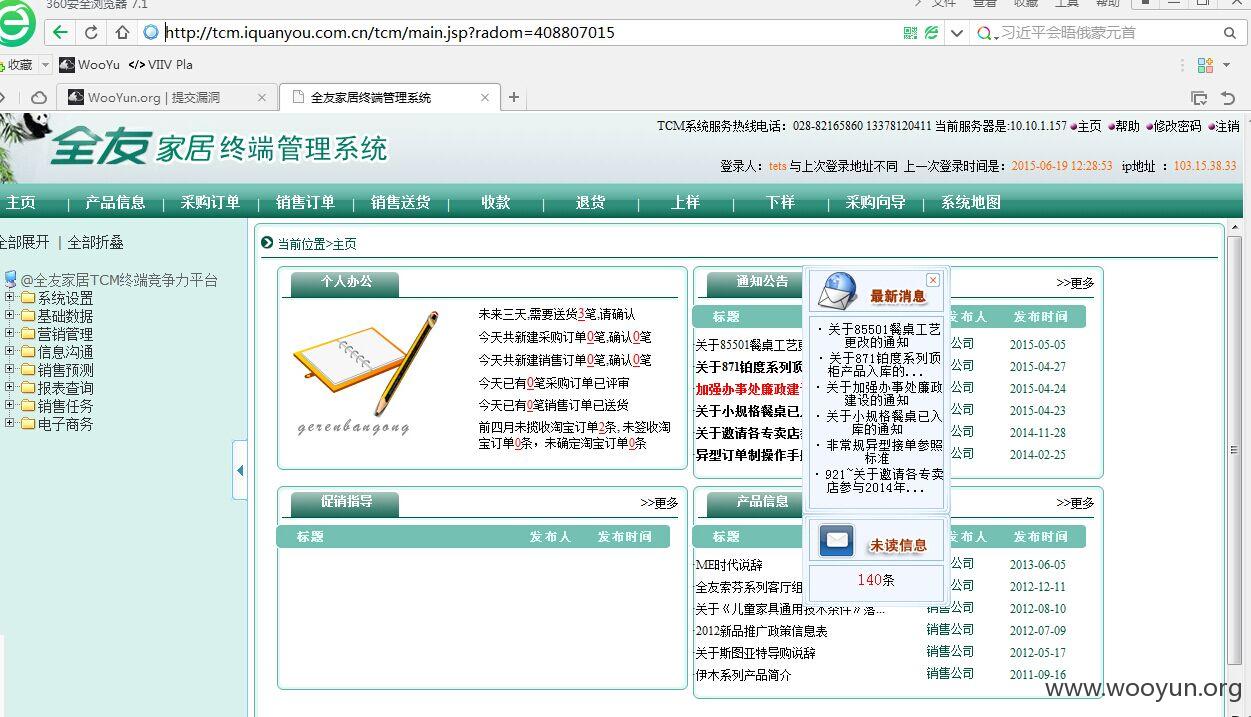
Task: Expand 报表查询 tree node
Action: tap(10, 388)
